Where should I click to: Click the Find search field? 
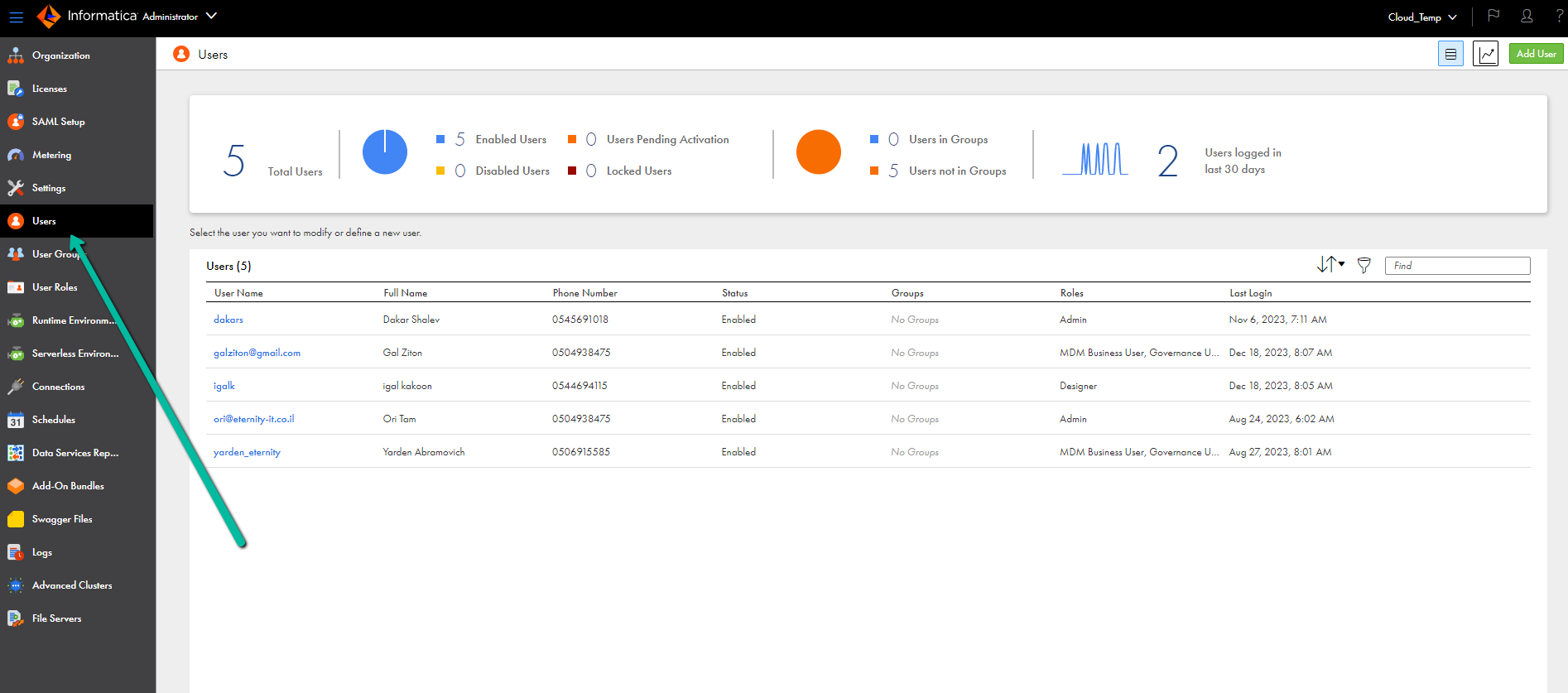(x=1457, y=266)
